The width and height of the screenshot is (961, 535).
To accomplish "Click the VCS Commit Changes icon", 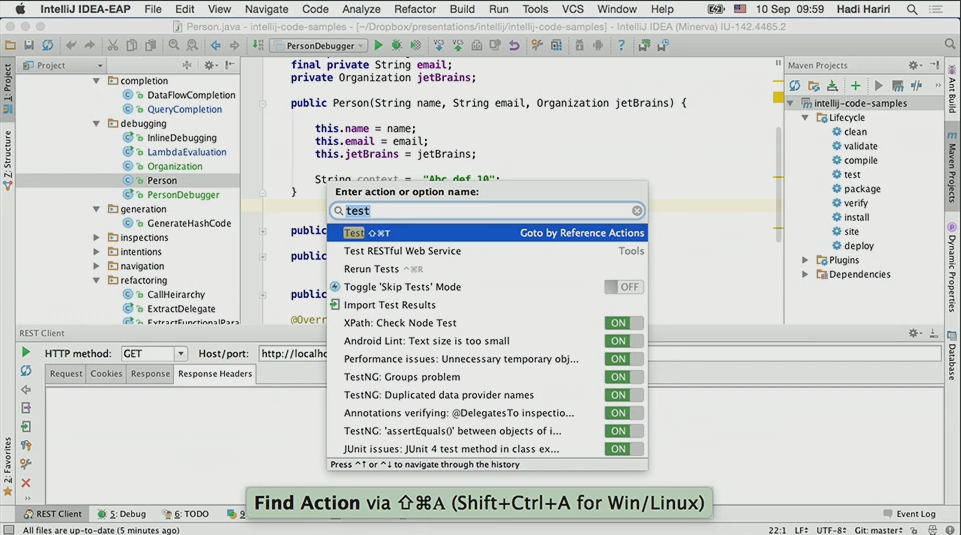I will coord(458,45).
